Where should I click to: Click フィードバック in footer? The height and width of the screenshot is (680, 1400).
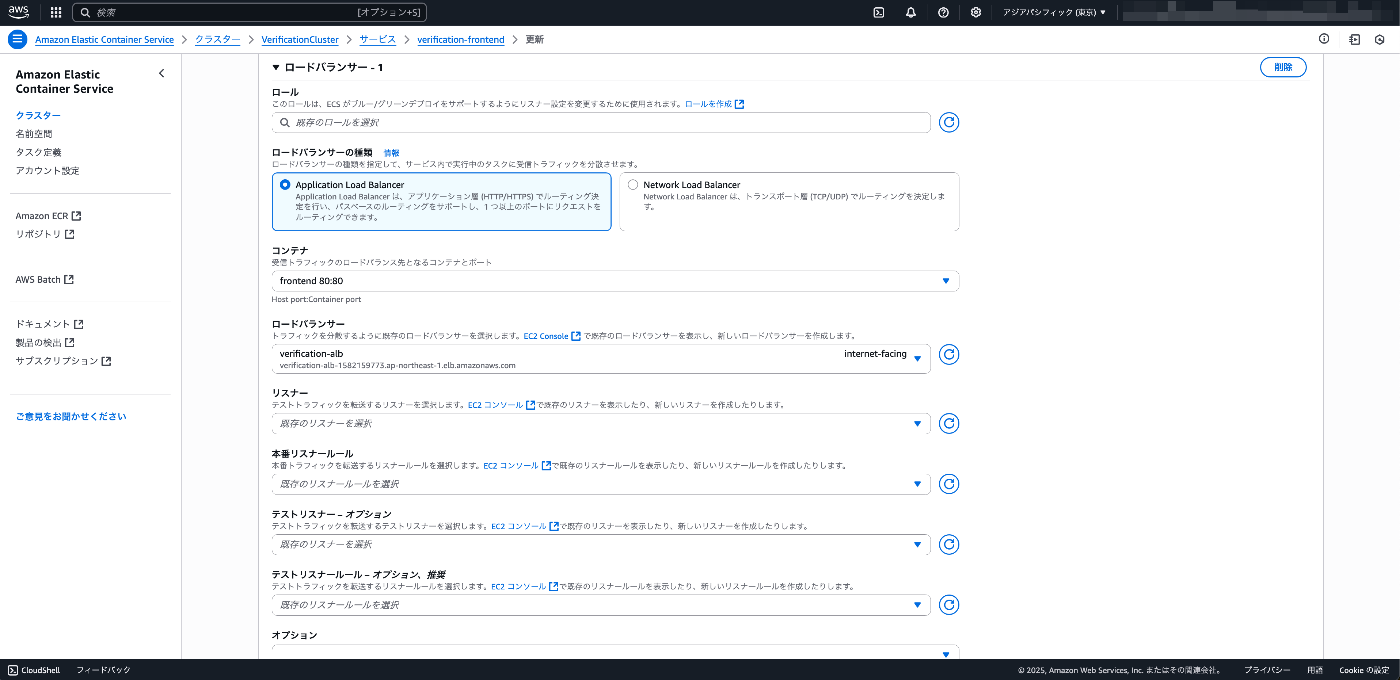103,670
